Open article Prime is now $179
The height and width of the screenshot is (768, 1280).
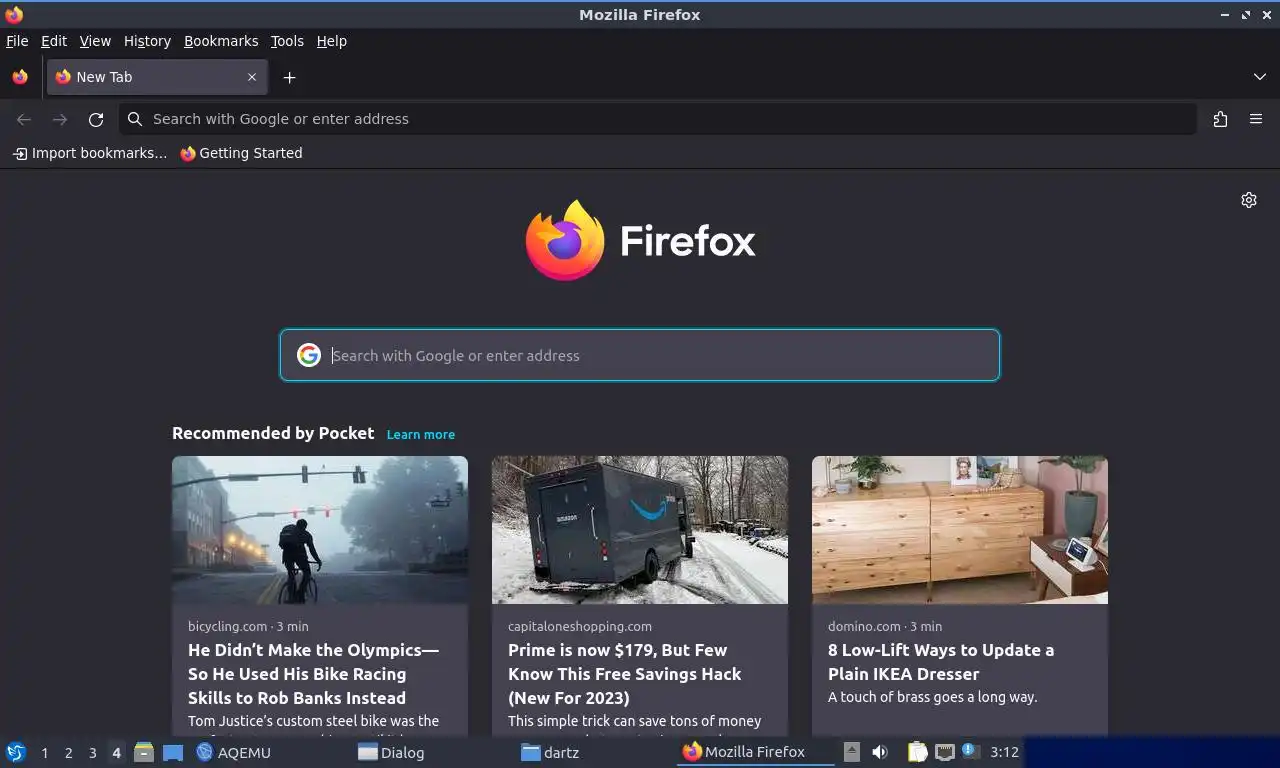624,674
